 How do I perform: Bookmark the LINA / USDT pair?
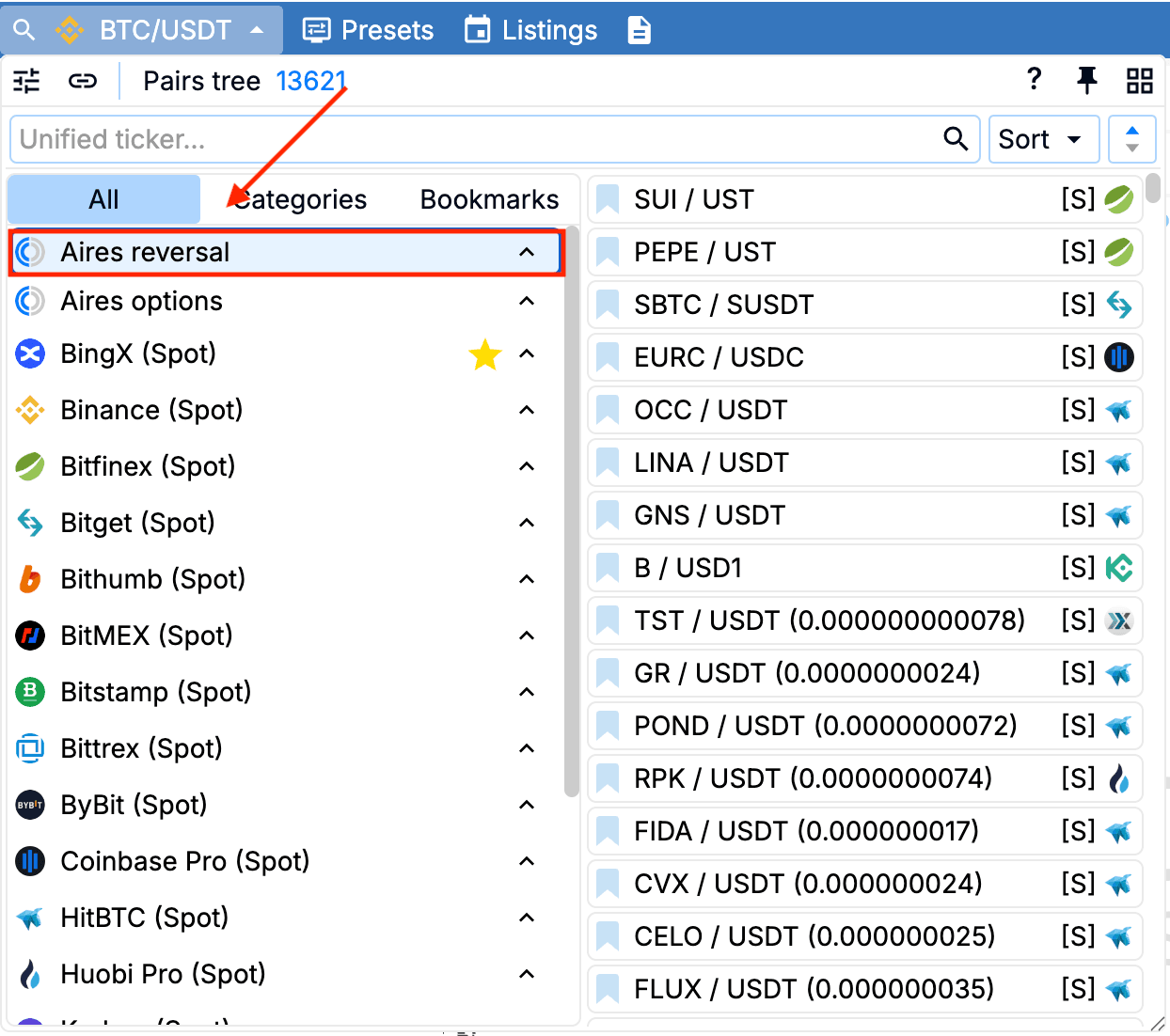[x=608, y=463]
